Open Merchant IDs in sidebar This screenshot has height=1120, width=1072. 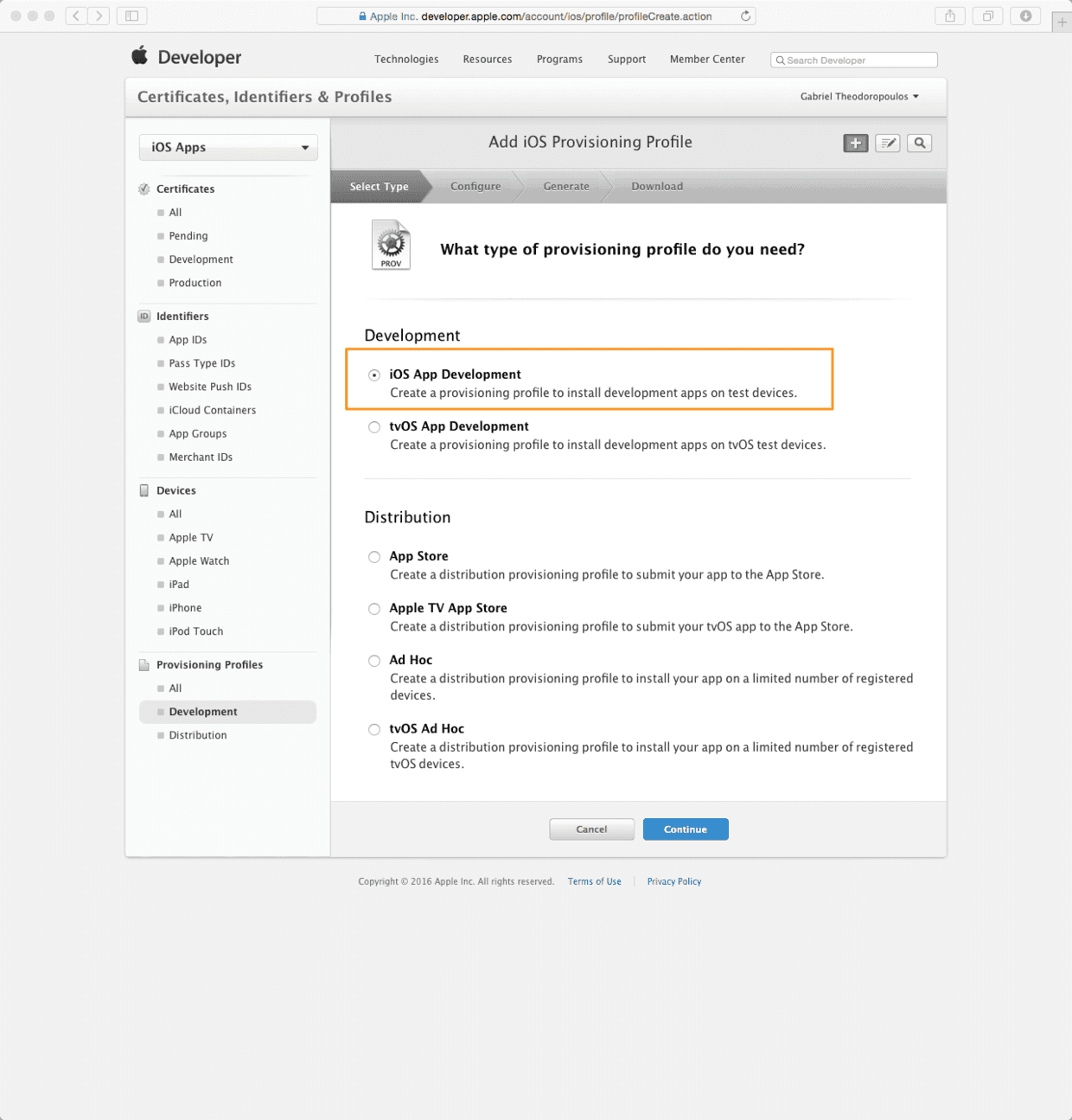[x=201, y=457]
